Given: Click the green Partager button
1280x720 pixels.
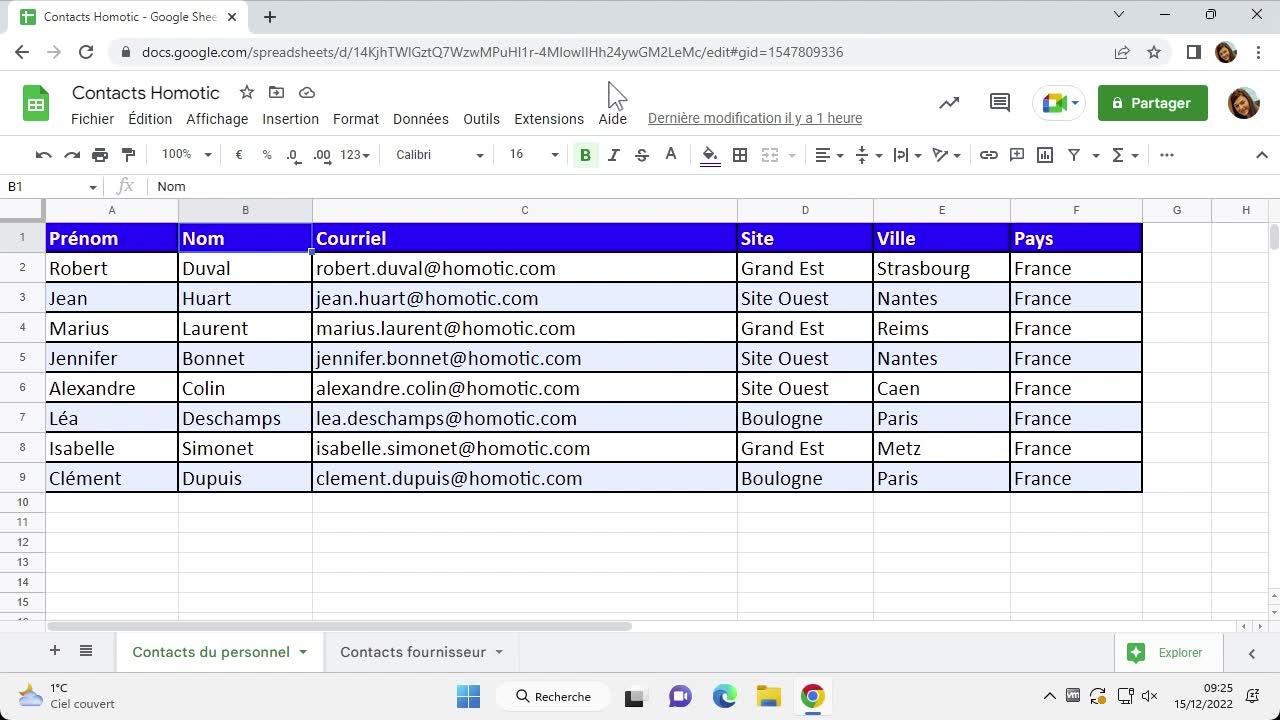Looking at the screenshot, I should click(x=1152, y=103).
